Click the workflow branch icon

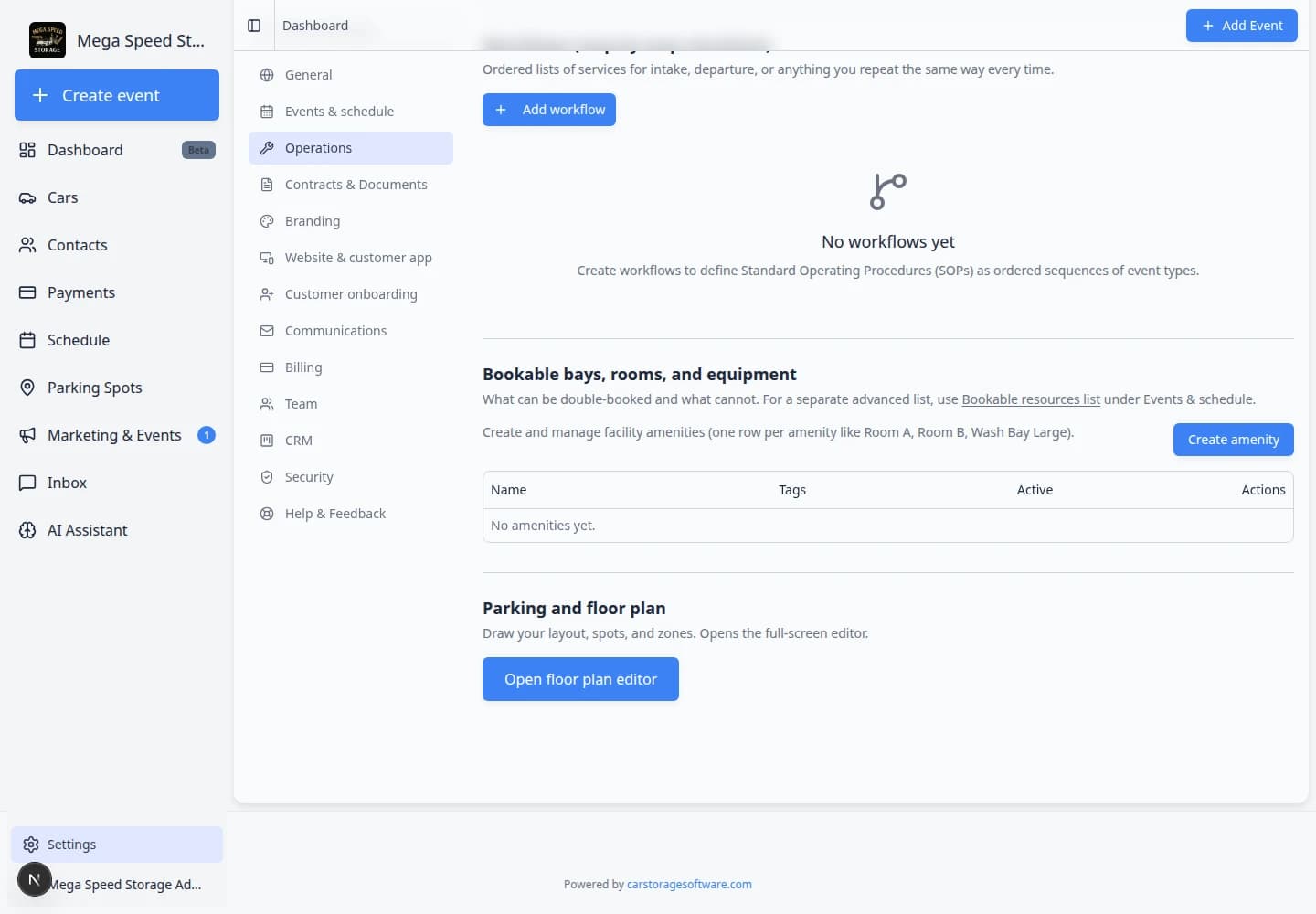888,192
